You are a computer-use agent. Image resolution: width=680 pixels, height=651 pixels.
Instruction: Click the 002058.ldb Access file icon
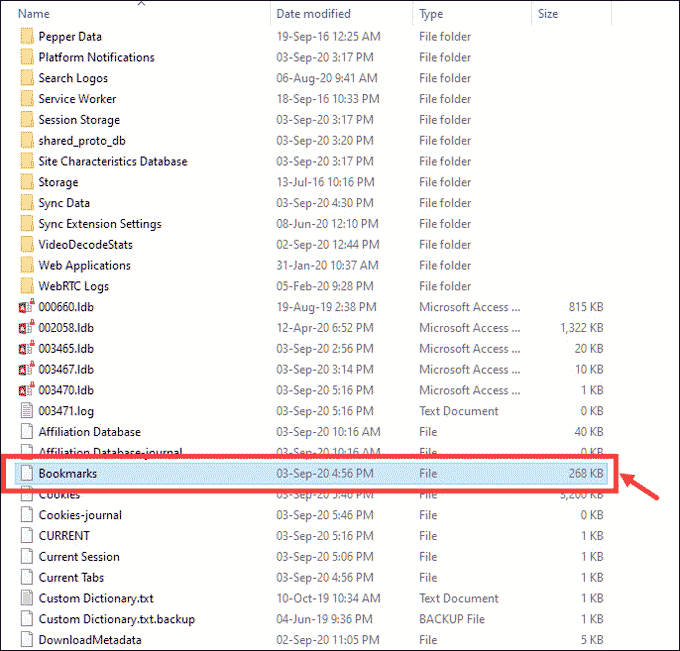(x=26, y=327)
